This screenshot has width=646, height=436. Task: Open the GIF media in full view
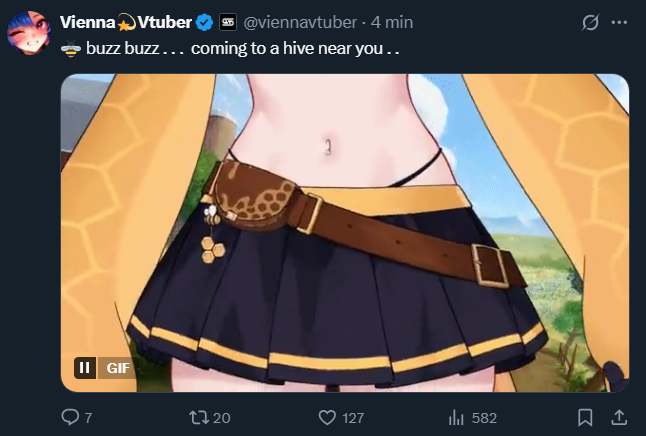(x=345, y=233)
